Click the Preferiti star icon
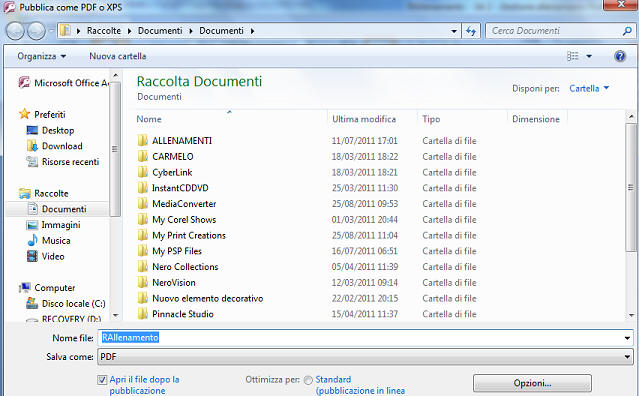This screenshot has width=639, height=396. [24, 114]
